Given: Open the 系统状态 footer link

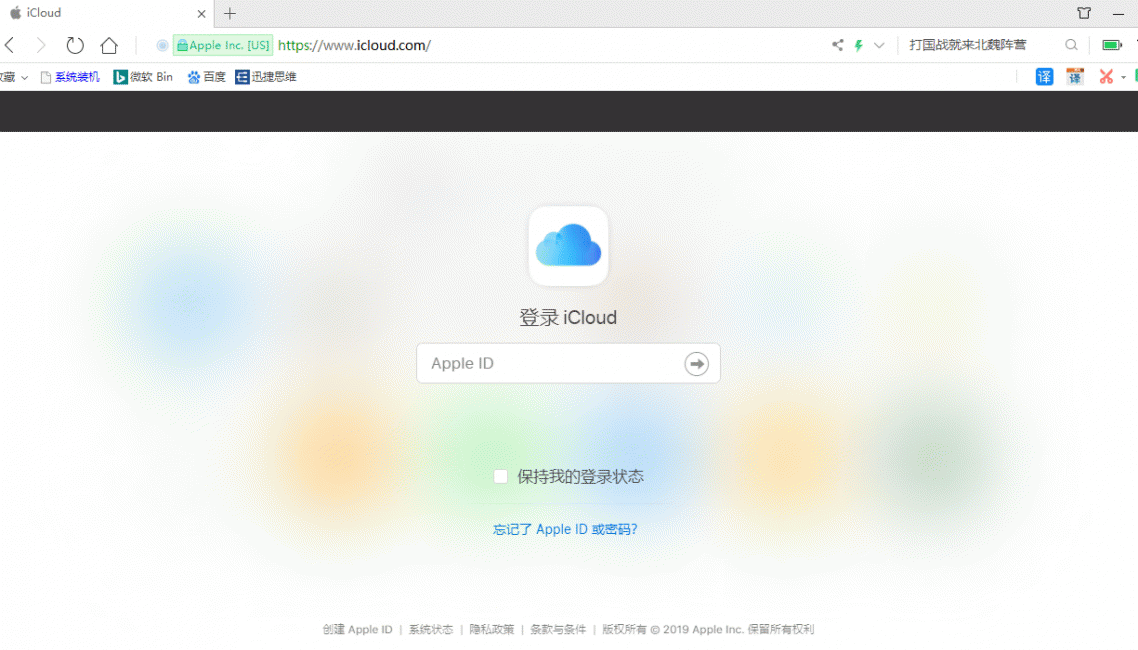Looking at the screenshot, I should [430, 630].
